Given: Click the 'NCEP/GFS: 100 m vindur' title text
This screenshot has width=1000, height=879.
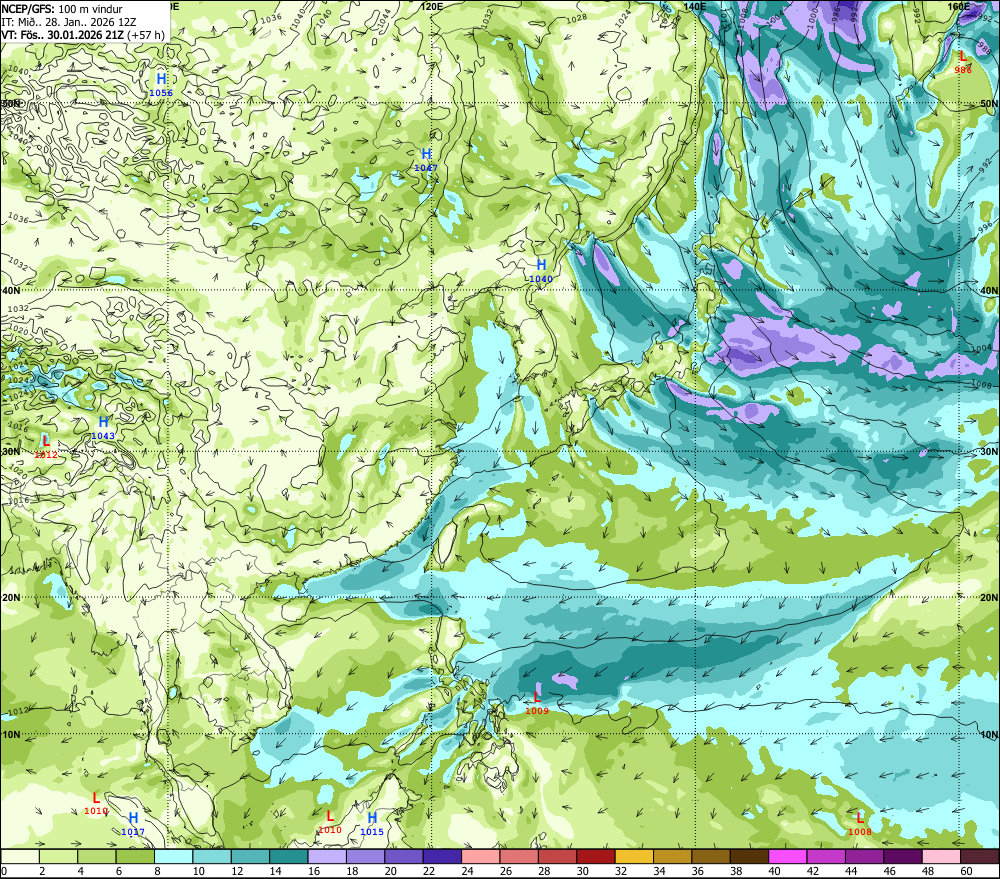Looking at the screenshot, I should [x=62, y=9].
